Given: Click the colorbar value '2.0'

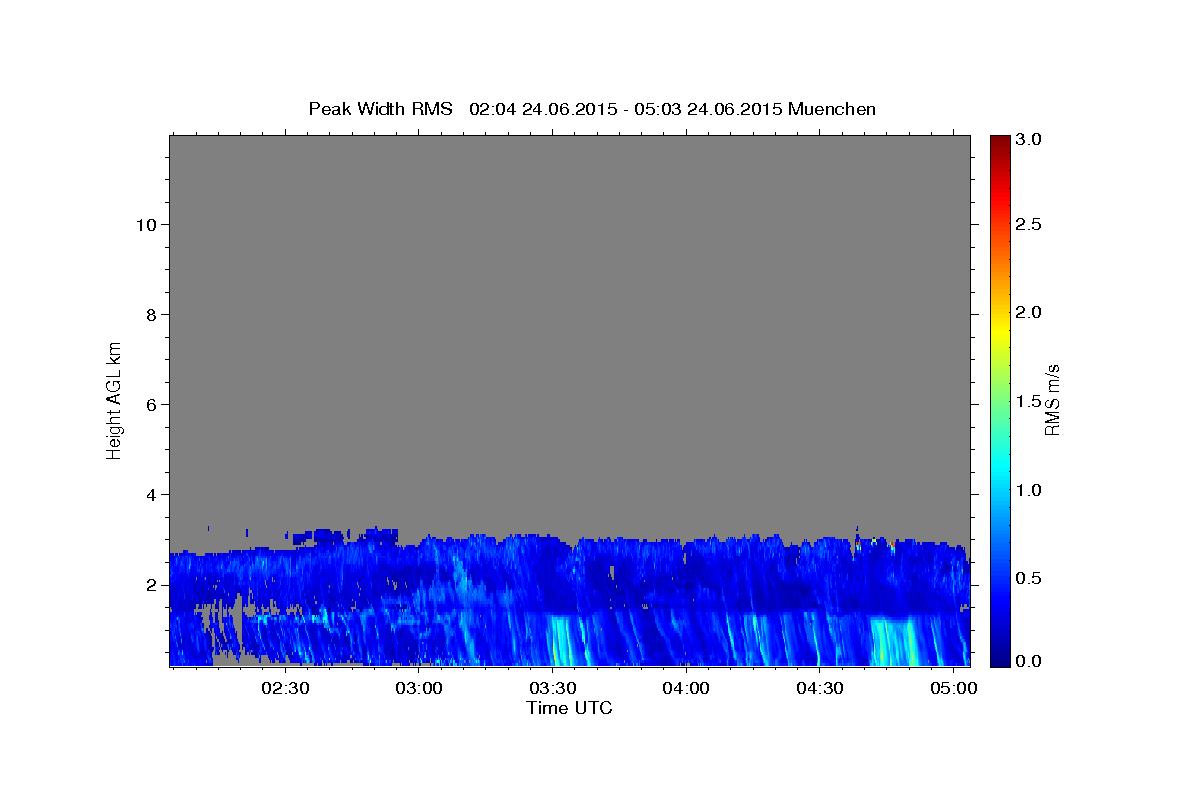Looking at the screenshot, I should 1028,312.
